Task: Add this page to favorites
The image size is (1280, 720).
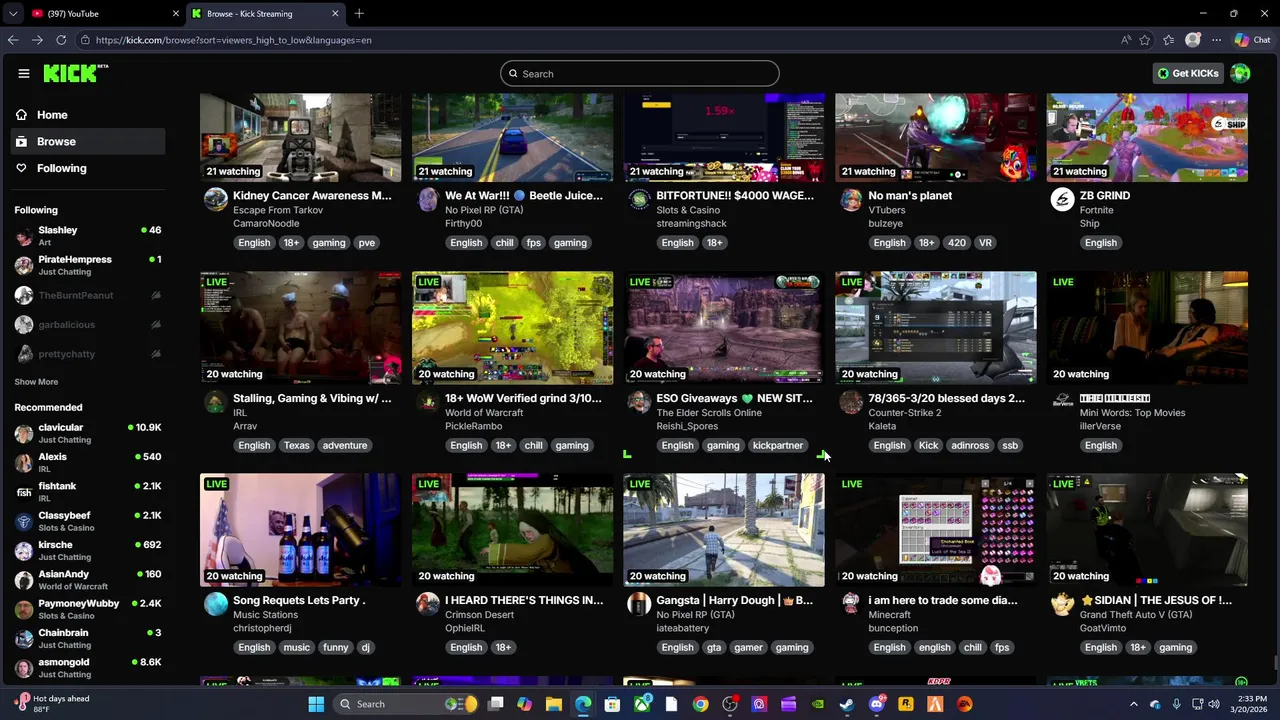Action: coord(1145,40)
